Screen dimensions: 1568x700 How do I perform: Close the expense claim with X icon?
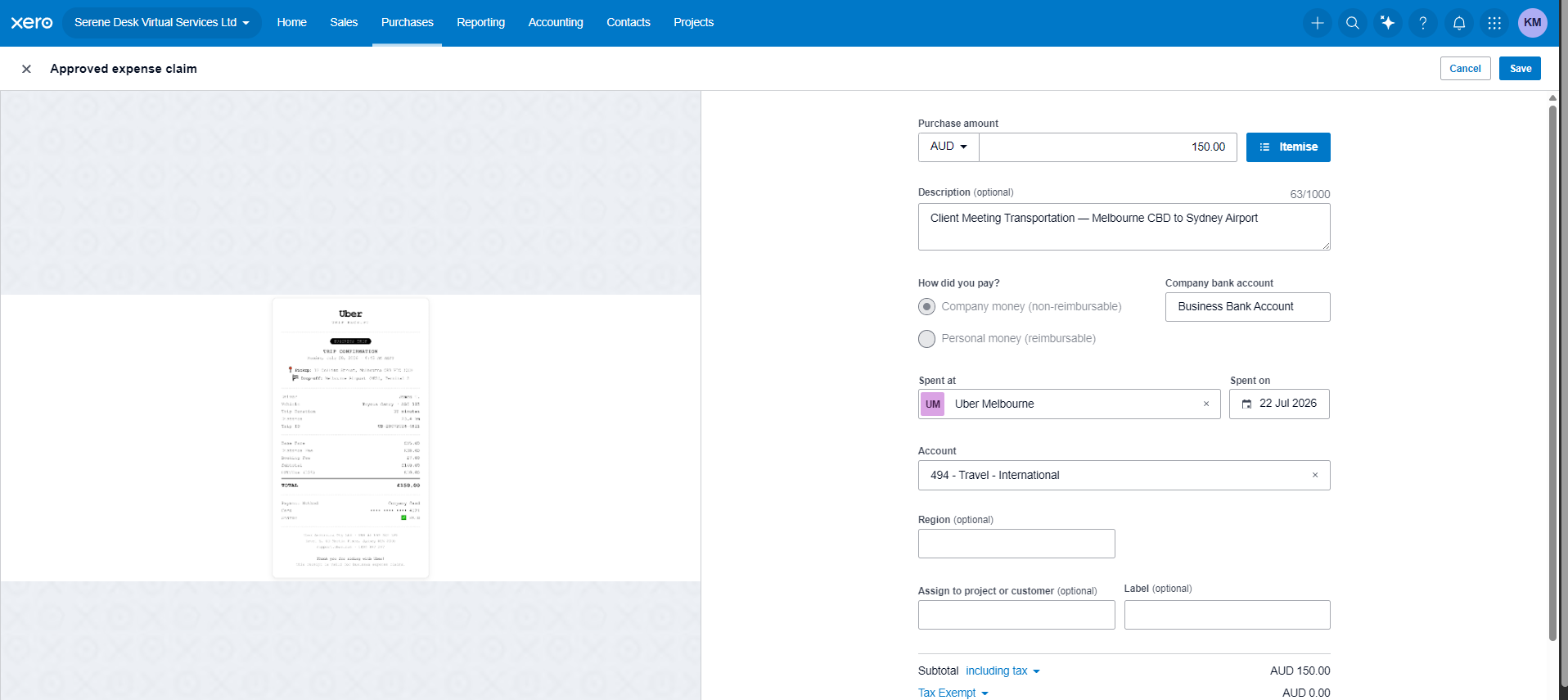pyautogui.click(x=26, y=69)
